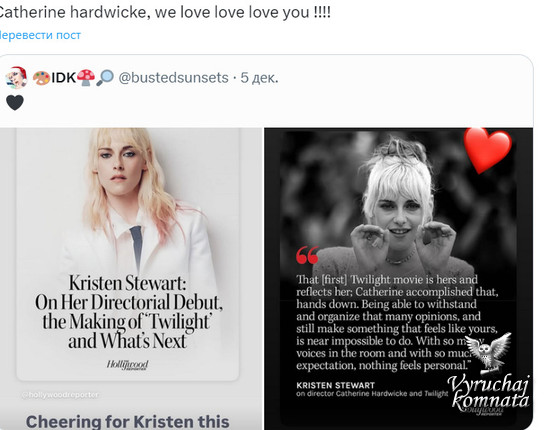Click the red heart sticker on quote image
This screenshot has height=430, width=549.
pos(487,150)
